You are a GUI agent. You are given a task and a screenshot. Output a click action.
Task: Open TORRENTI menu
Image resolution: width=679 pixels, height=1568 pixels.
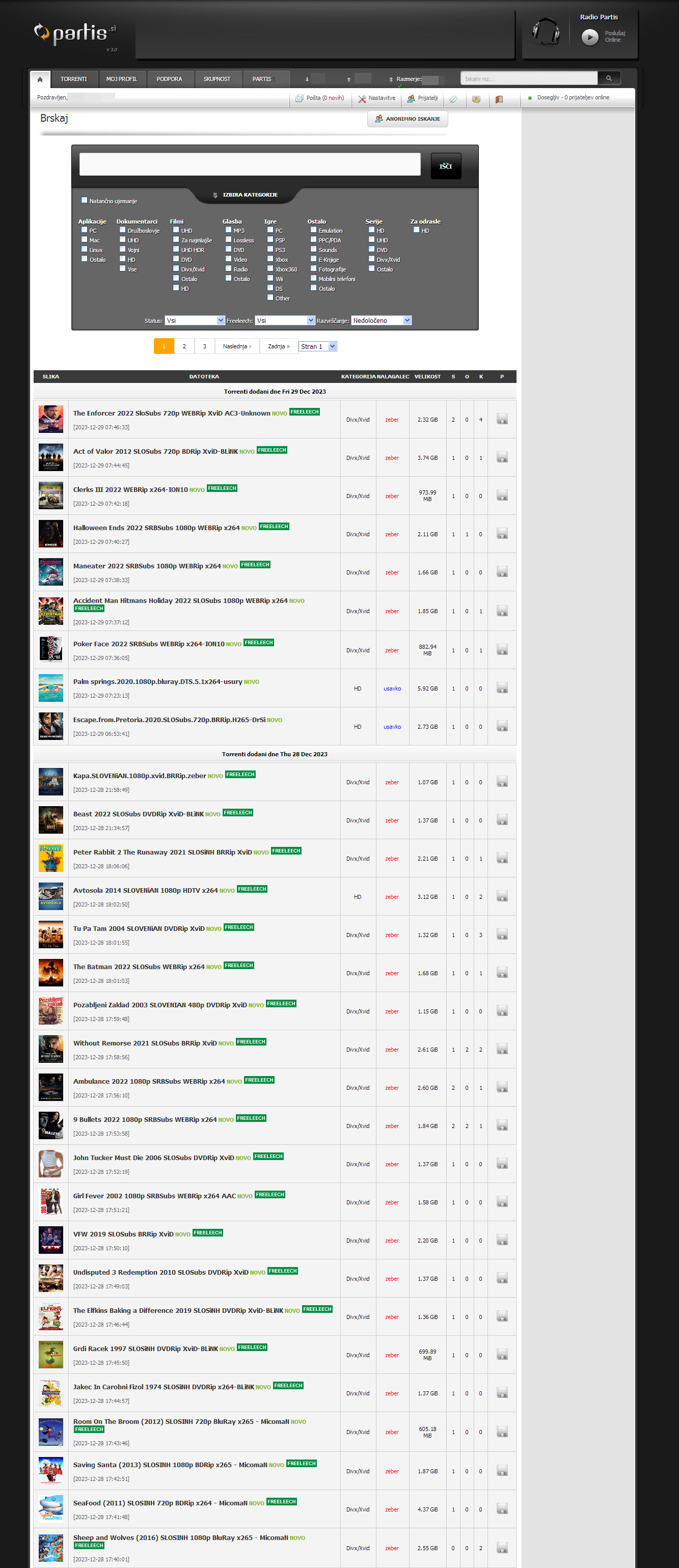(x=74, y=79)
